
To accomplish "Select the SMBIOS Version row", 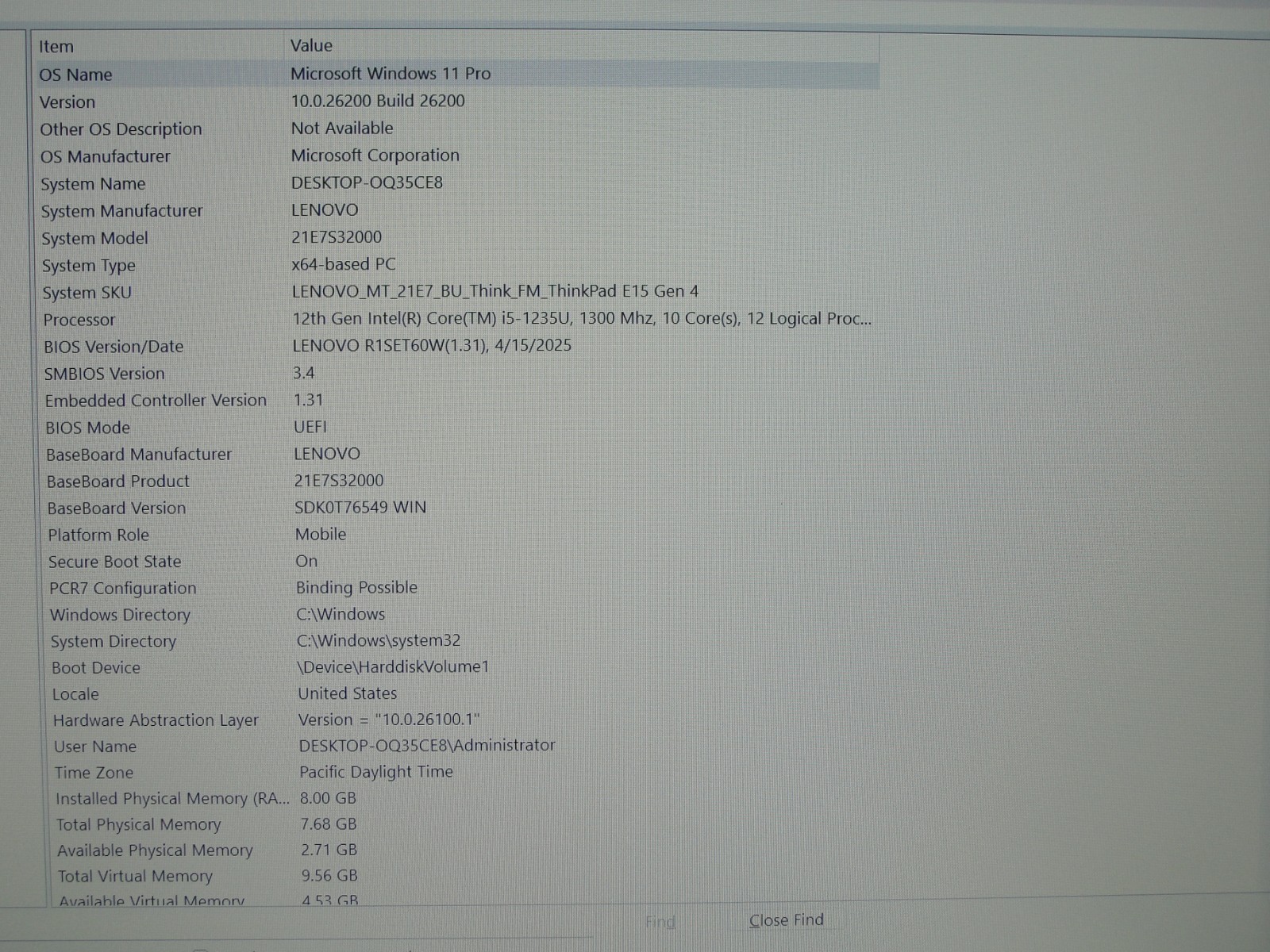I will click(x=105, y=374).
